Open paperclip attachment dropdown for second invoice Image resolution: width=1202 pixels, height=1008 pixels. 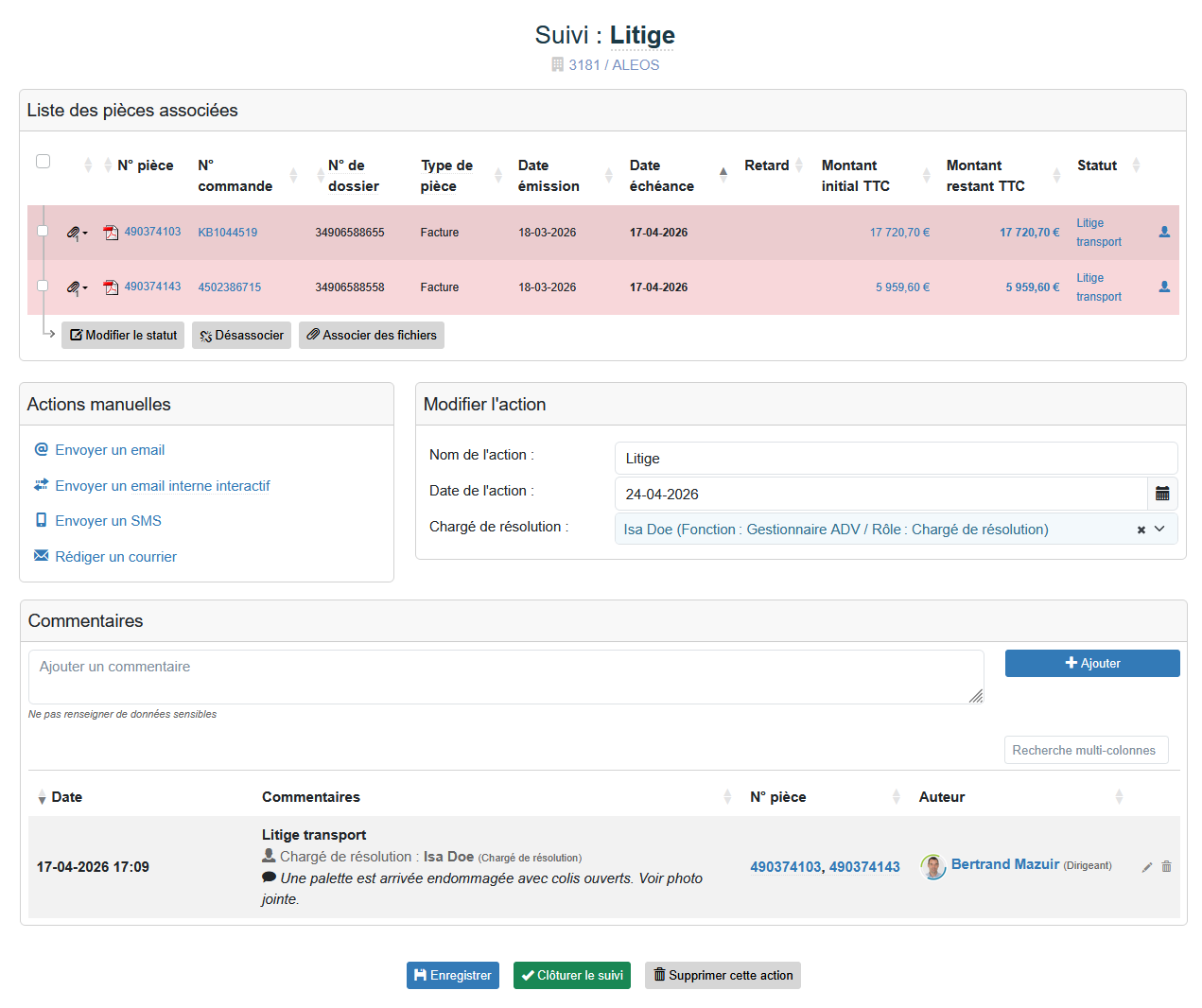tap(77, 287)
